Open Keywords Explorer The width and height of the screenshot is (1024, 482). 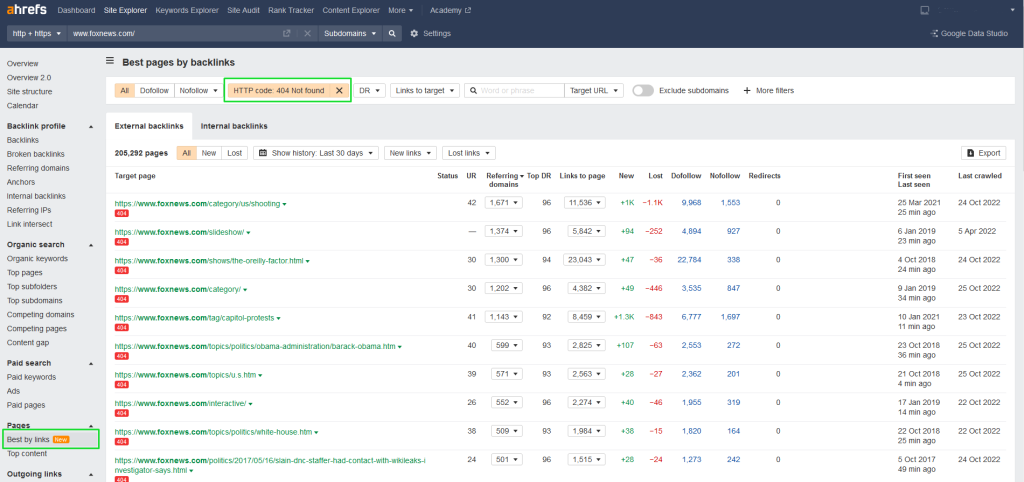[x=187, y=10]
